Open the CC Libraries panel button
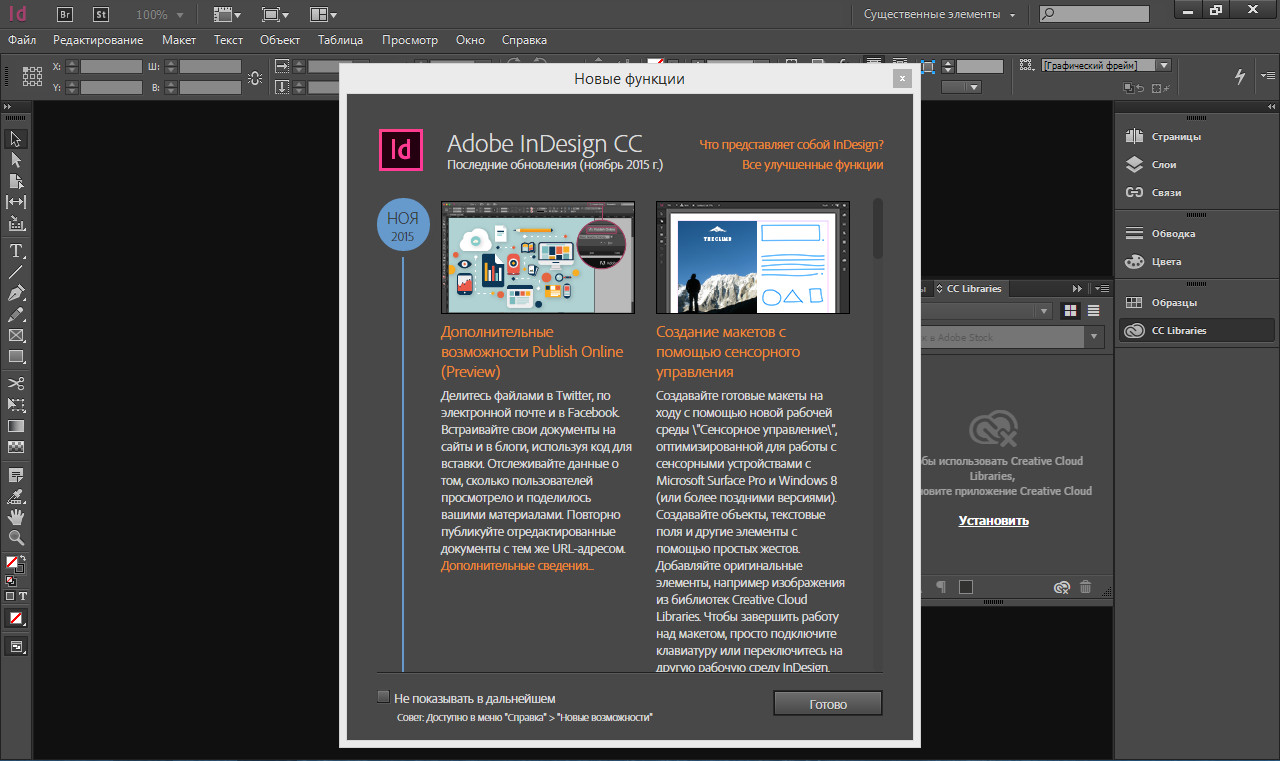 click(x=1195, y=330)
